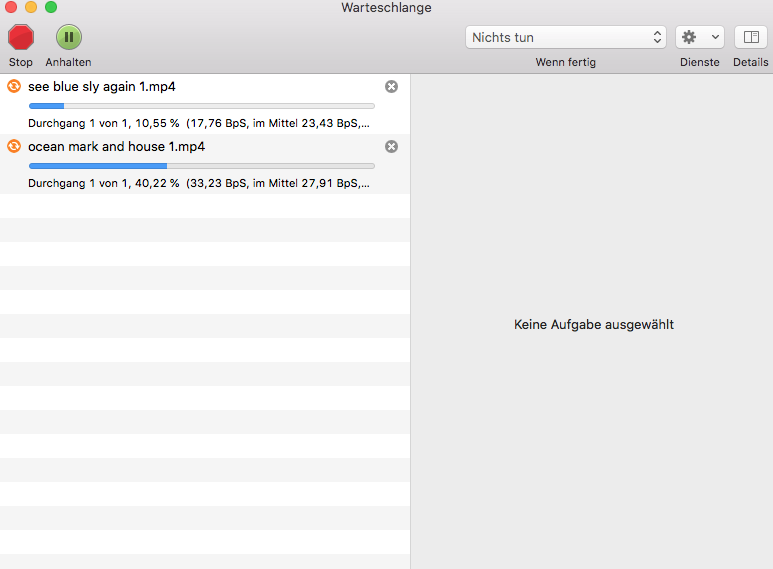773x569 pixels.
Task: Click the 'Anhalten' label under the pause icon
Action: tap(68, 62)
